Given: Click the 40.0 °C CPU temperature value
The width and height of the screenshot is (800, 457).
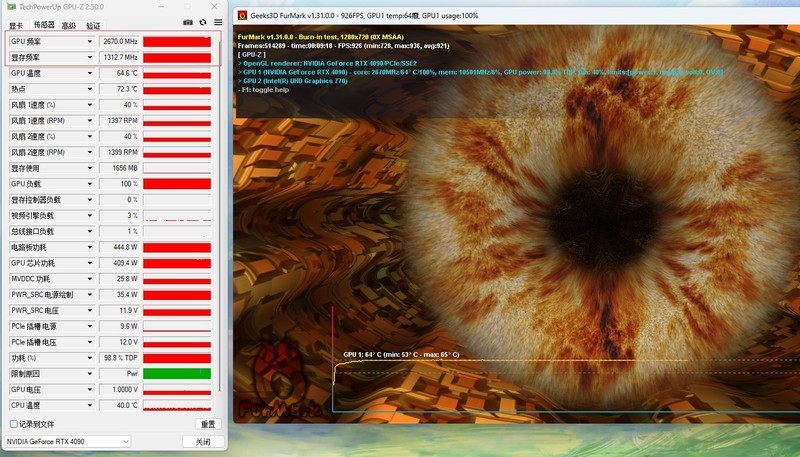Looking at the screenshot, I should coord(119,405).
